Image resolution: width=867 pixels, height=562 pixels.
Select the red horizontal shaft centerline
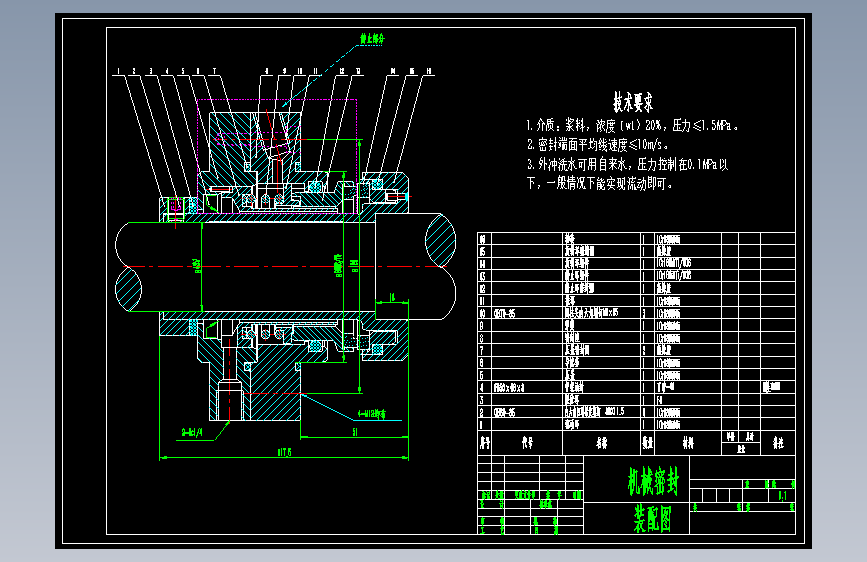pyautogui.click(x=285, y=266)
